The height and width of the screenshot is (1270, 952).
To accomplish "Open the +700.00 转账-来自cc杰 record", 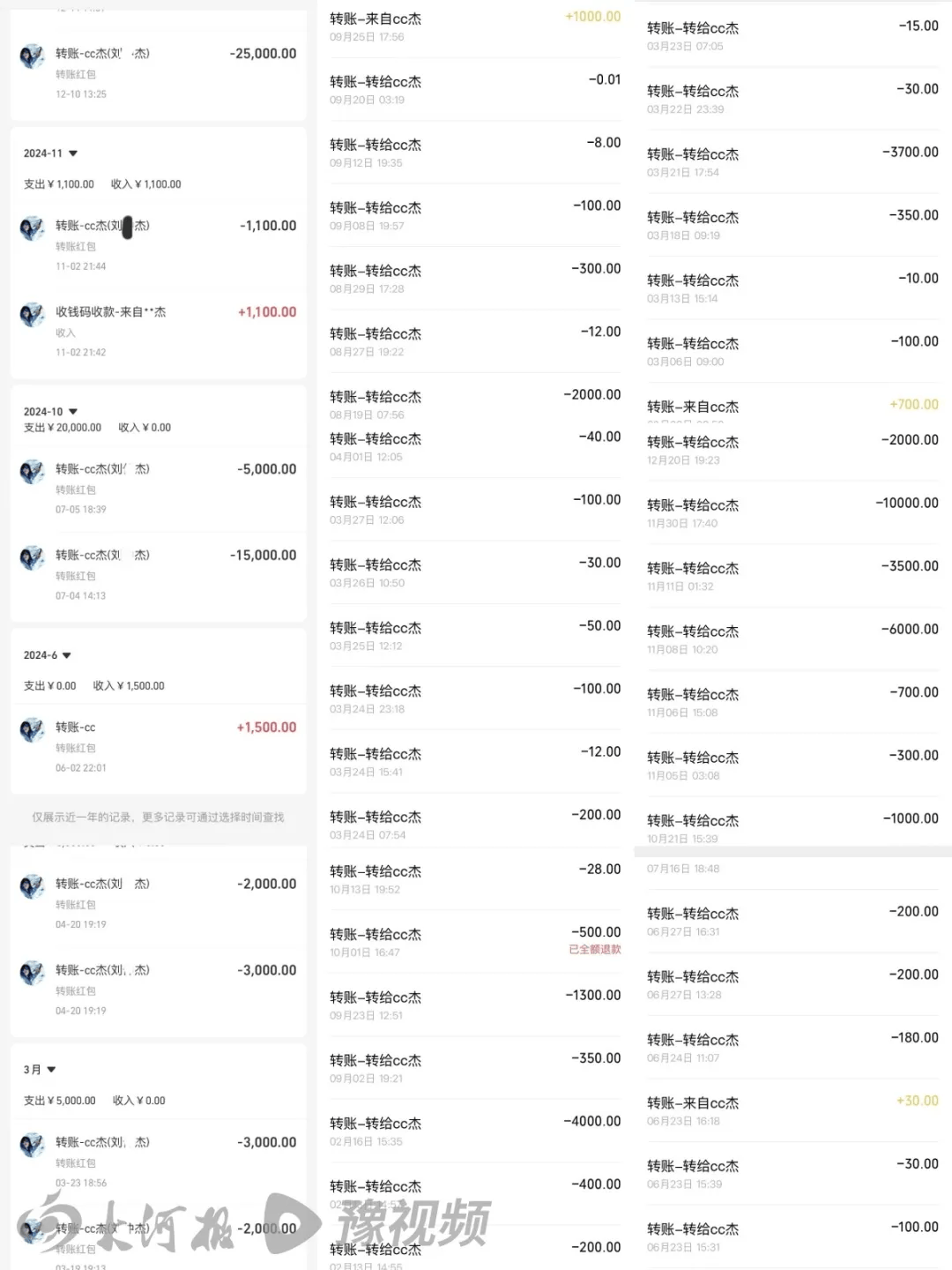I will click(x=792, y=406).
